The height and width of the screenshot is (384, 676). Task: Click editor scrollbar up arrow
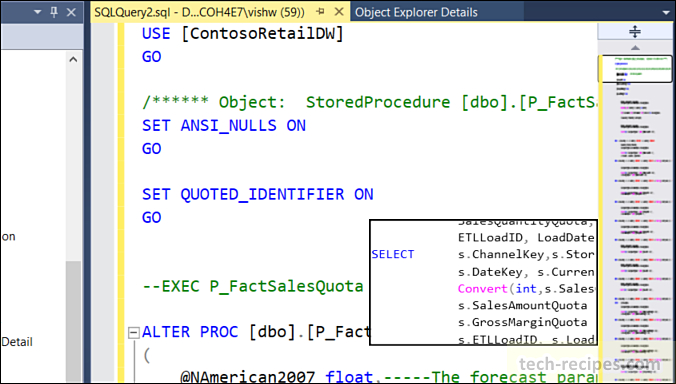[635, 47]
